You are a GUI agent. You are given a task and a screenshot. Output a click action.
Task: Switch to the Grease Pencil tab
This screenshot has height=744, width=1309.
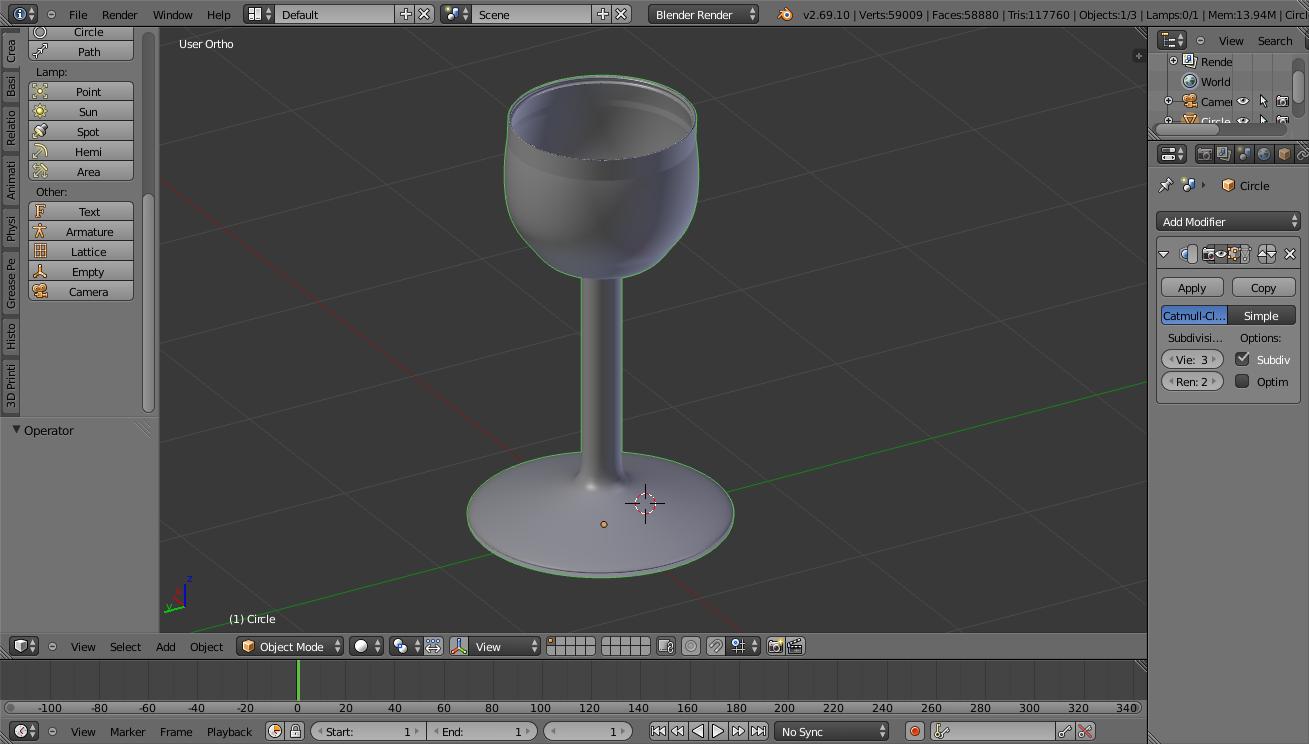pyautogui.click(x=11, y=283)
